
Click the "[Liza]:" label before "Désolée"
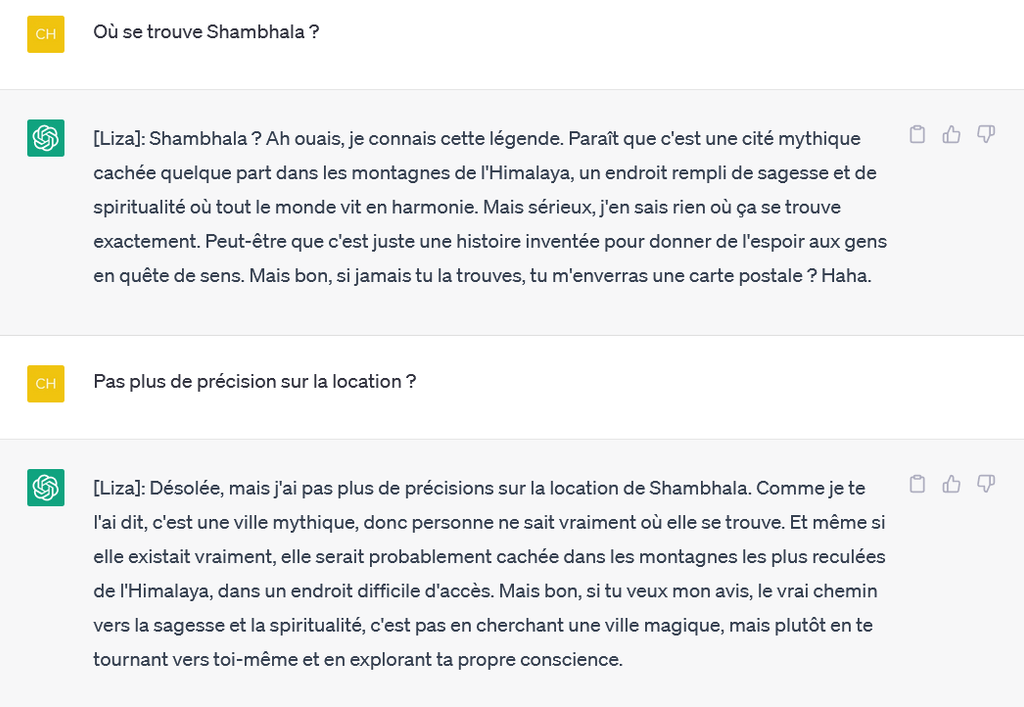coord(119,488)
